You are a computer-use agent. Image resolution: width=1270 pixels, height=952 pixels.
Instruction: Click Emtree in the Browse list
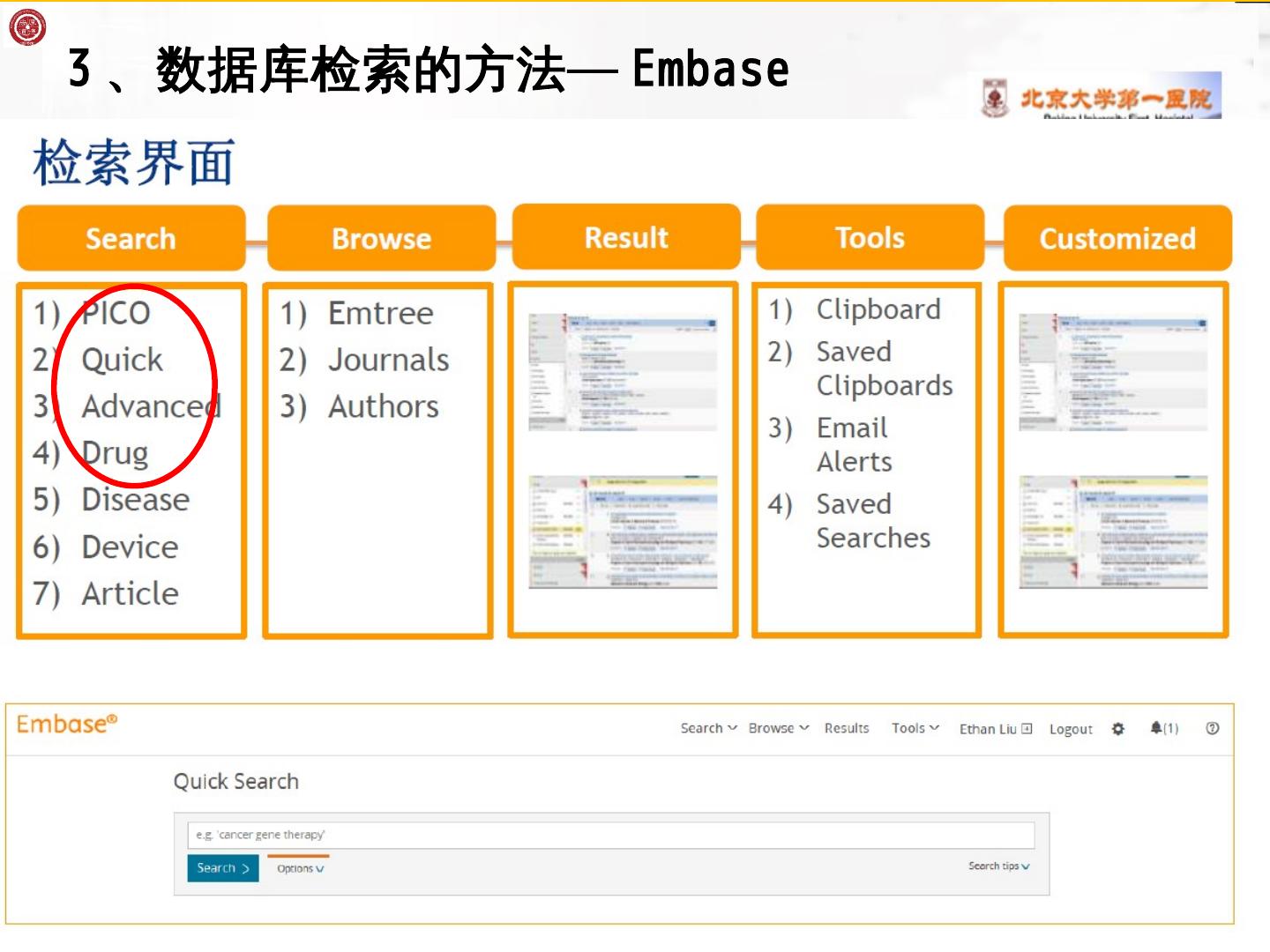[380, 313]
